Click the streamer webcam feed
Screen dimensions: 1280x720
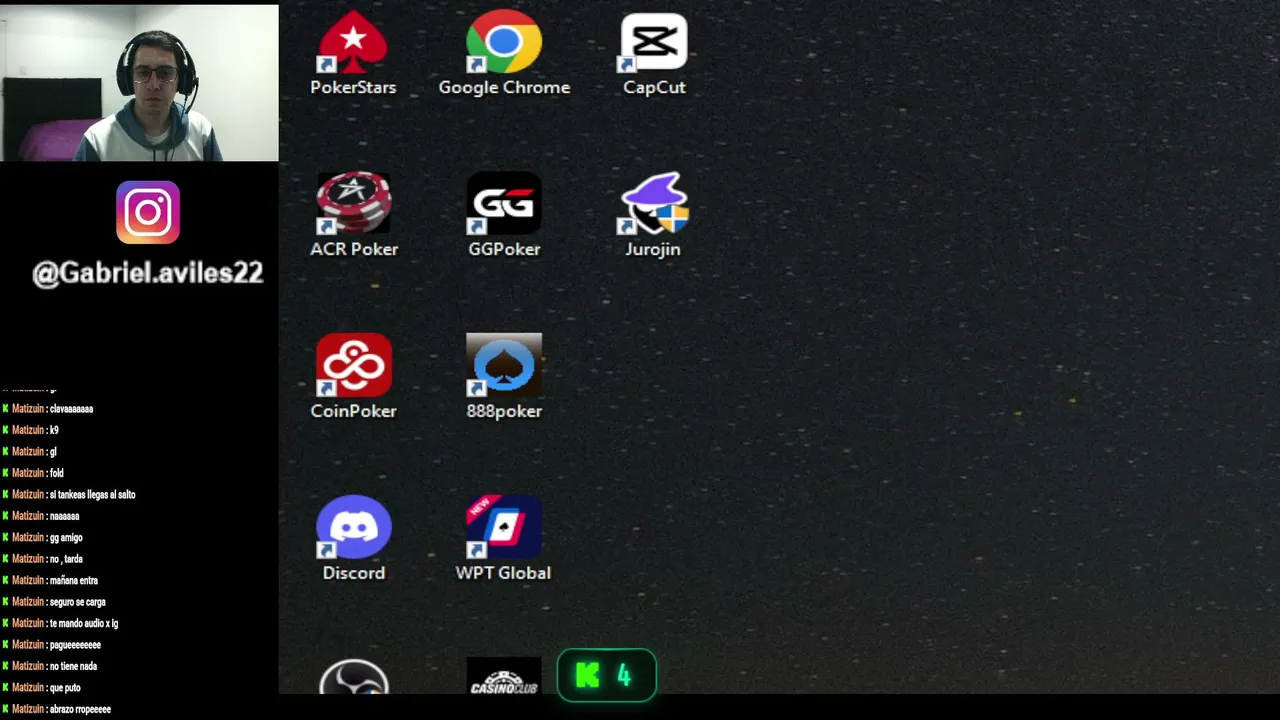click(x=140, y=83)
